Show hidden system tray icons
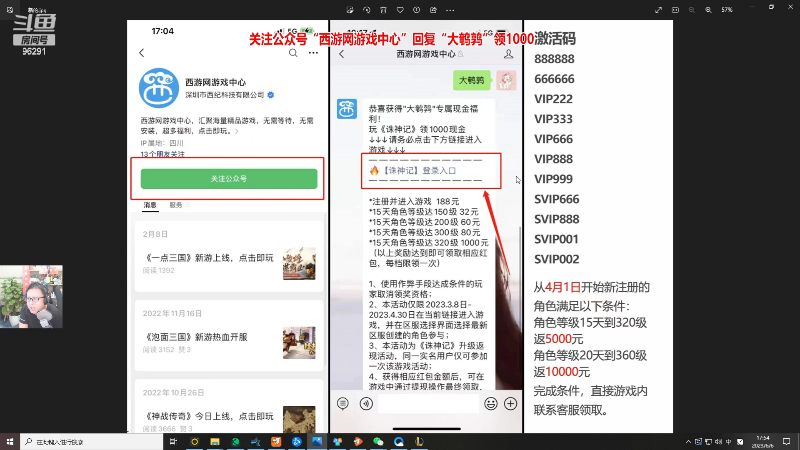Screen dimensions: 800x450 tap(688, 441)
